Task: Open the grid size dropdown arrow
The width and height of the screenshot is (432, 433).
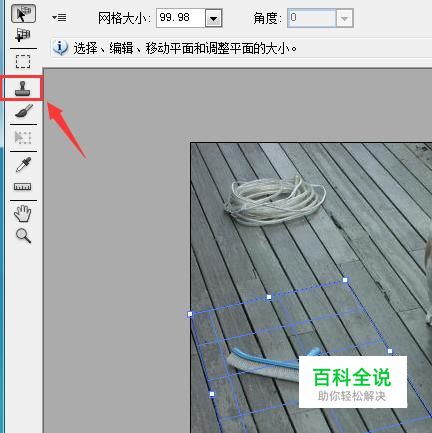Action: pos(213,18)
